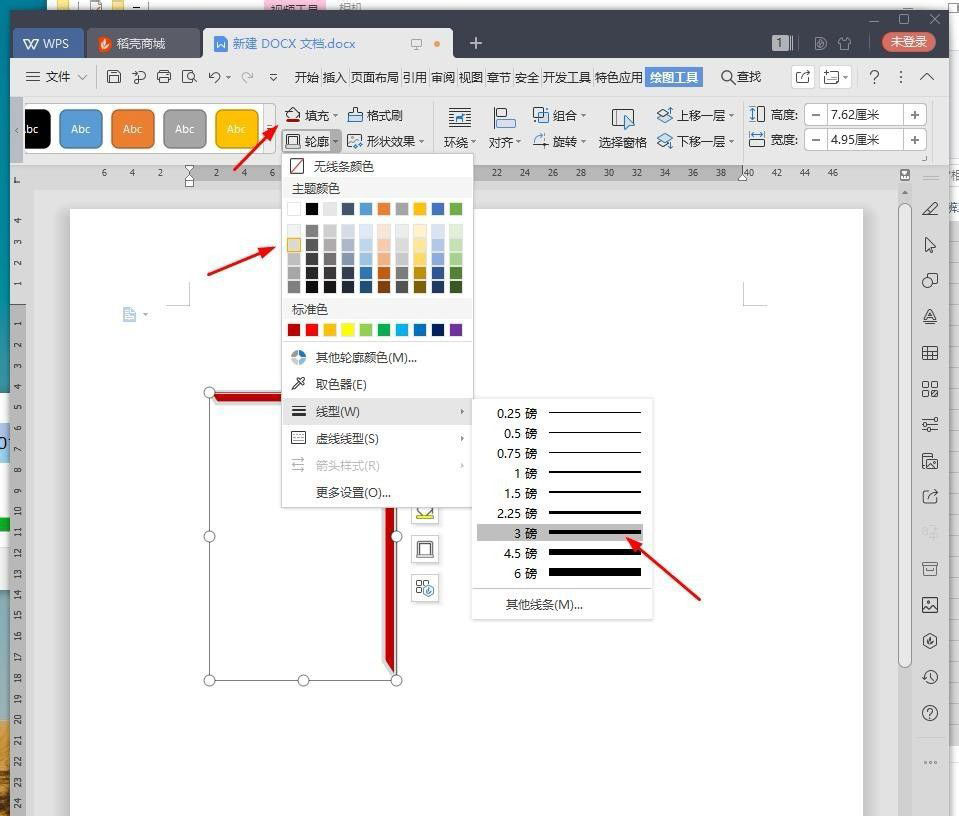
Task: Switch to the 插入 ribbon tab
Action: [335, 76]
